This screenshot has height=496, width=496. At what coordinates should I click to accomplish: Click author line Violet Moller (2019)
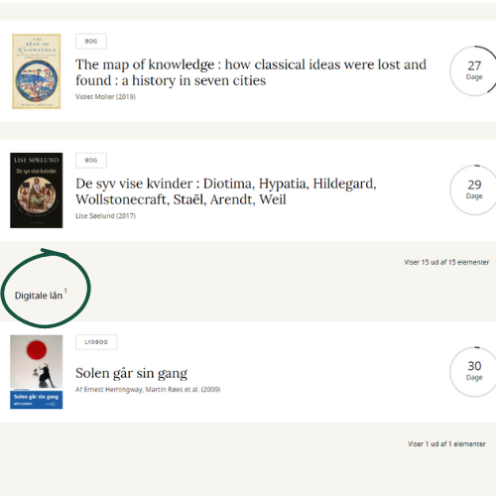point(105,97)
